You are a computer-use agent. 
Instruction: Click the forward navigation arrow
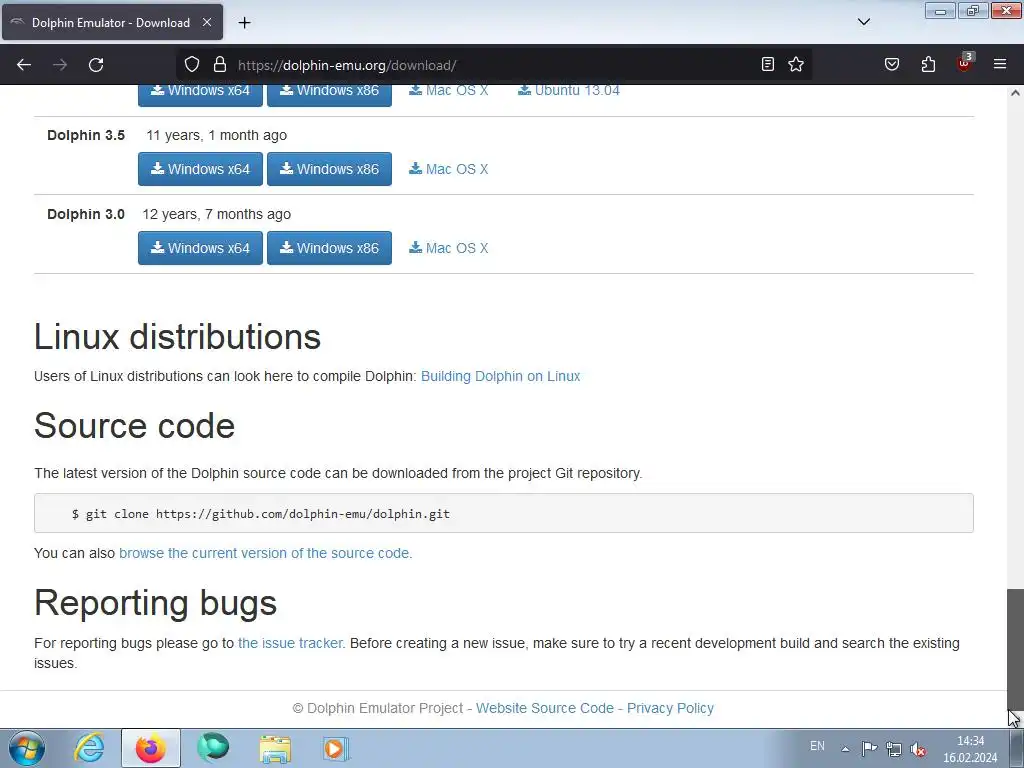point(60,65)
